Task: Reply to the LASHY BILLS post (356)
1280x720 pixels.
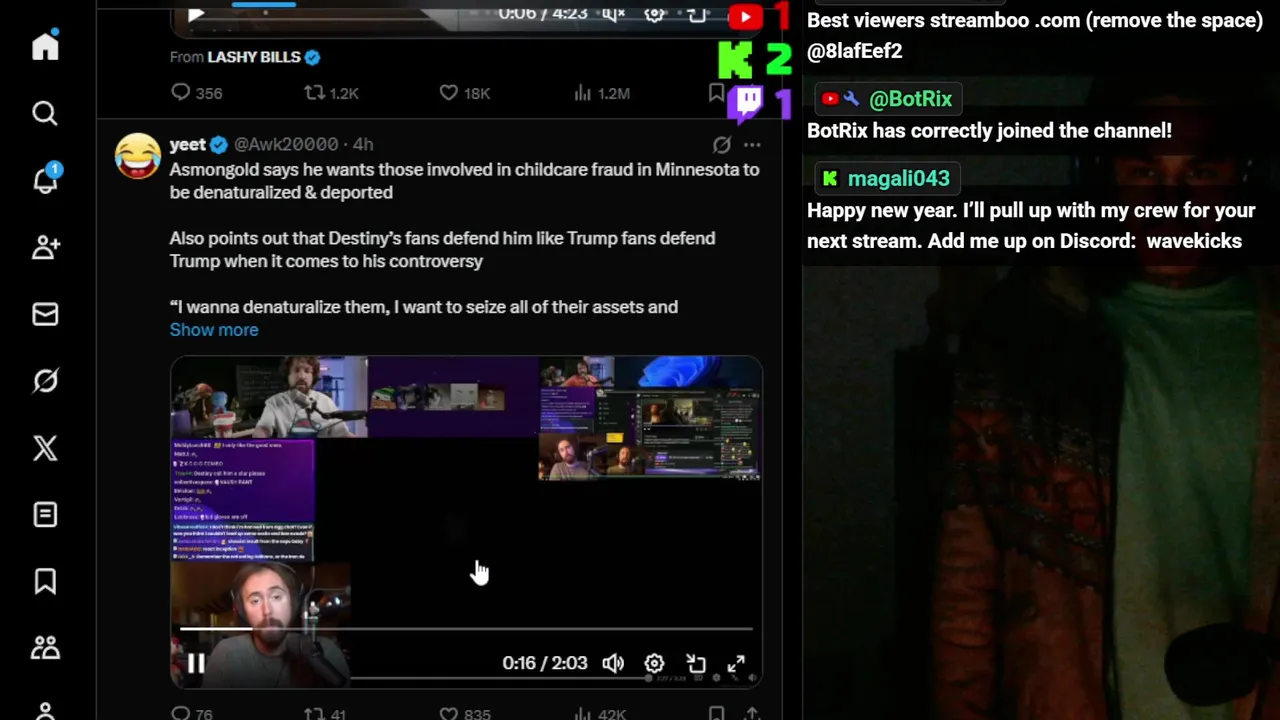Action: tap(196, 93)
